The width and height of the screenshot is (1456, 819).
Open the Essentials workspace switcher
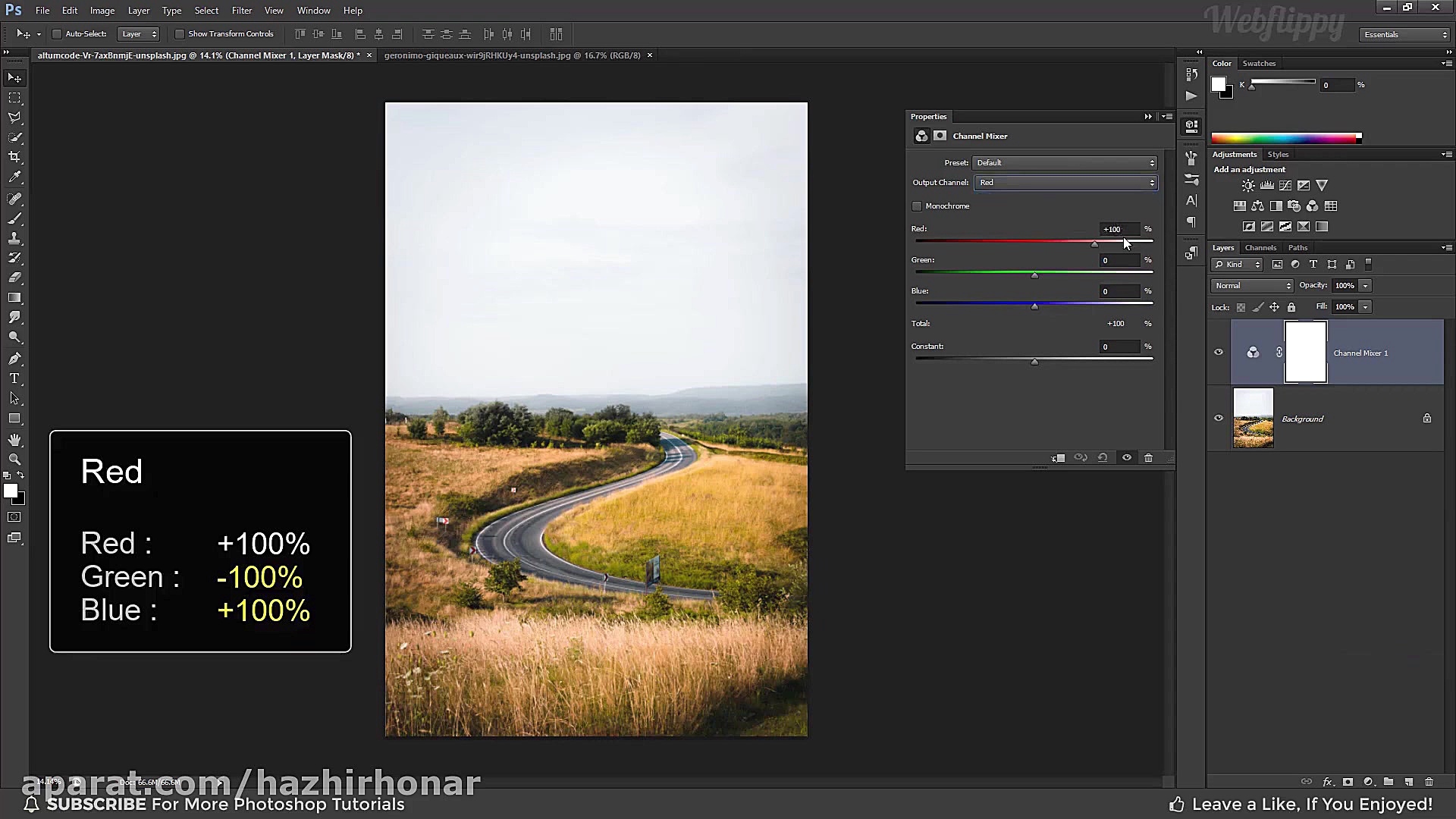click(x=1404, y=35)
